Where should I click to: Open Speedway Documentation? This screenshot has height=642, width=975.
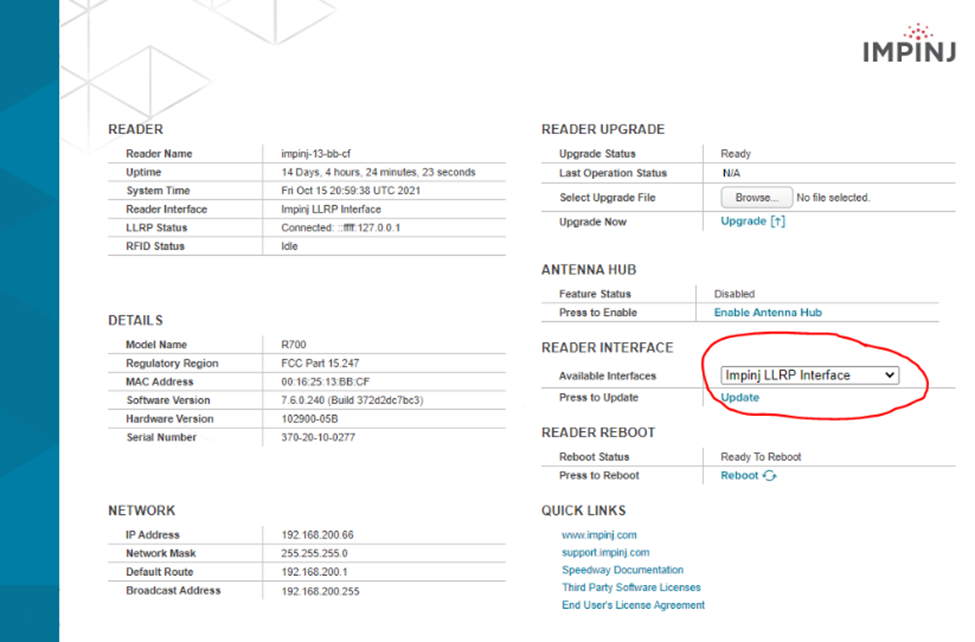(622, 570)
